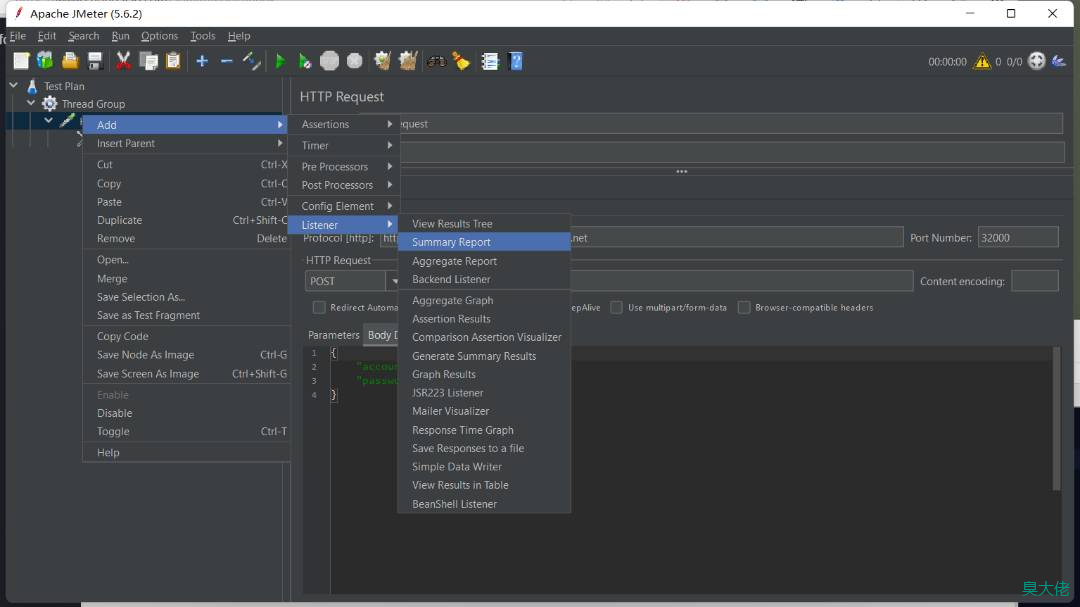Click the JMeter feather icon at toolbar end
This screenshot has width=1080, height=607.
coord(1059,61)
